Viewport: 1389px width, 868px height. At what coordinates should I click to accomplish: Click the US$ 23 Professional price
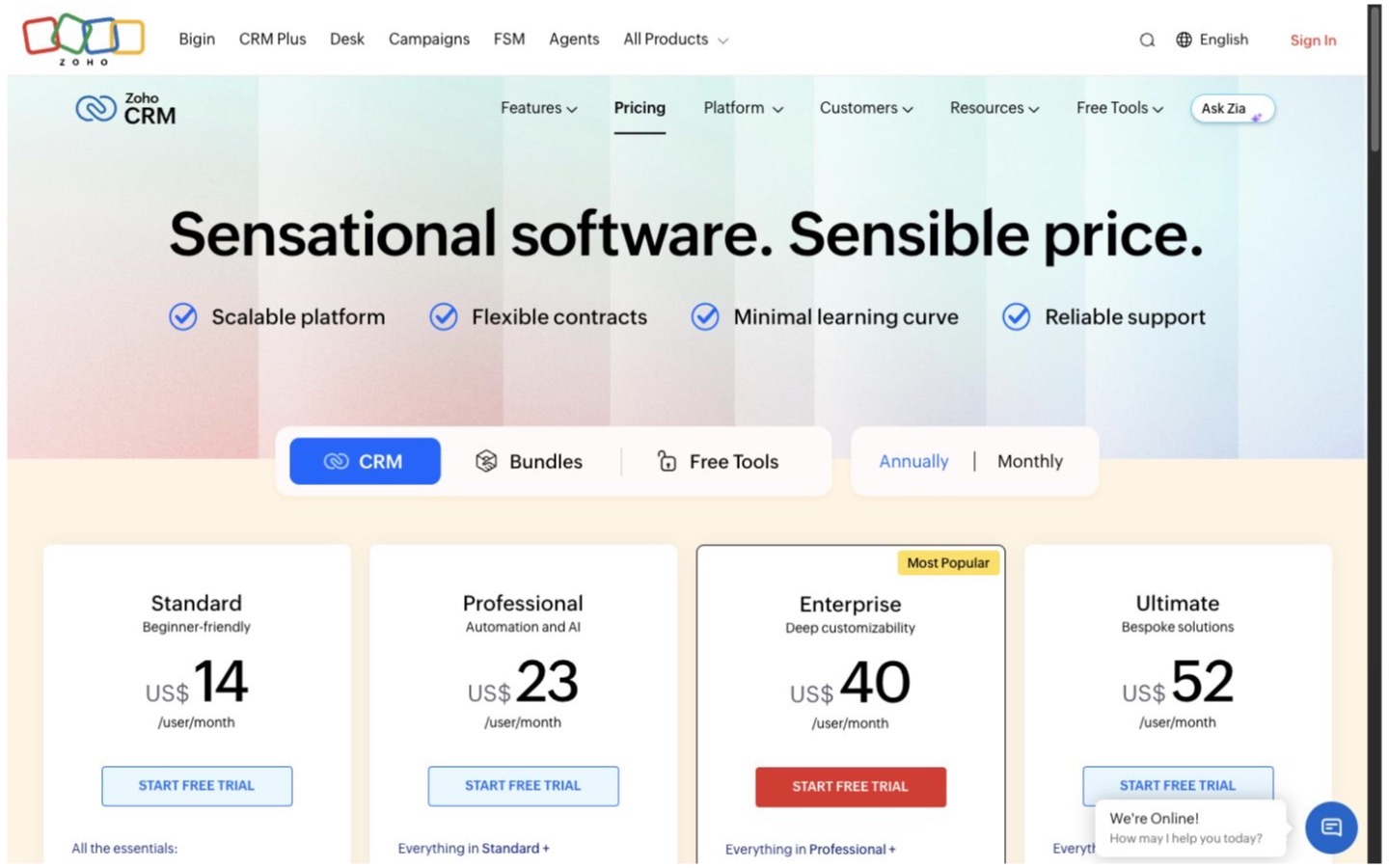tap(523, 682)
